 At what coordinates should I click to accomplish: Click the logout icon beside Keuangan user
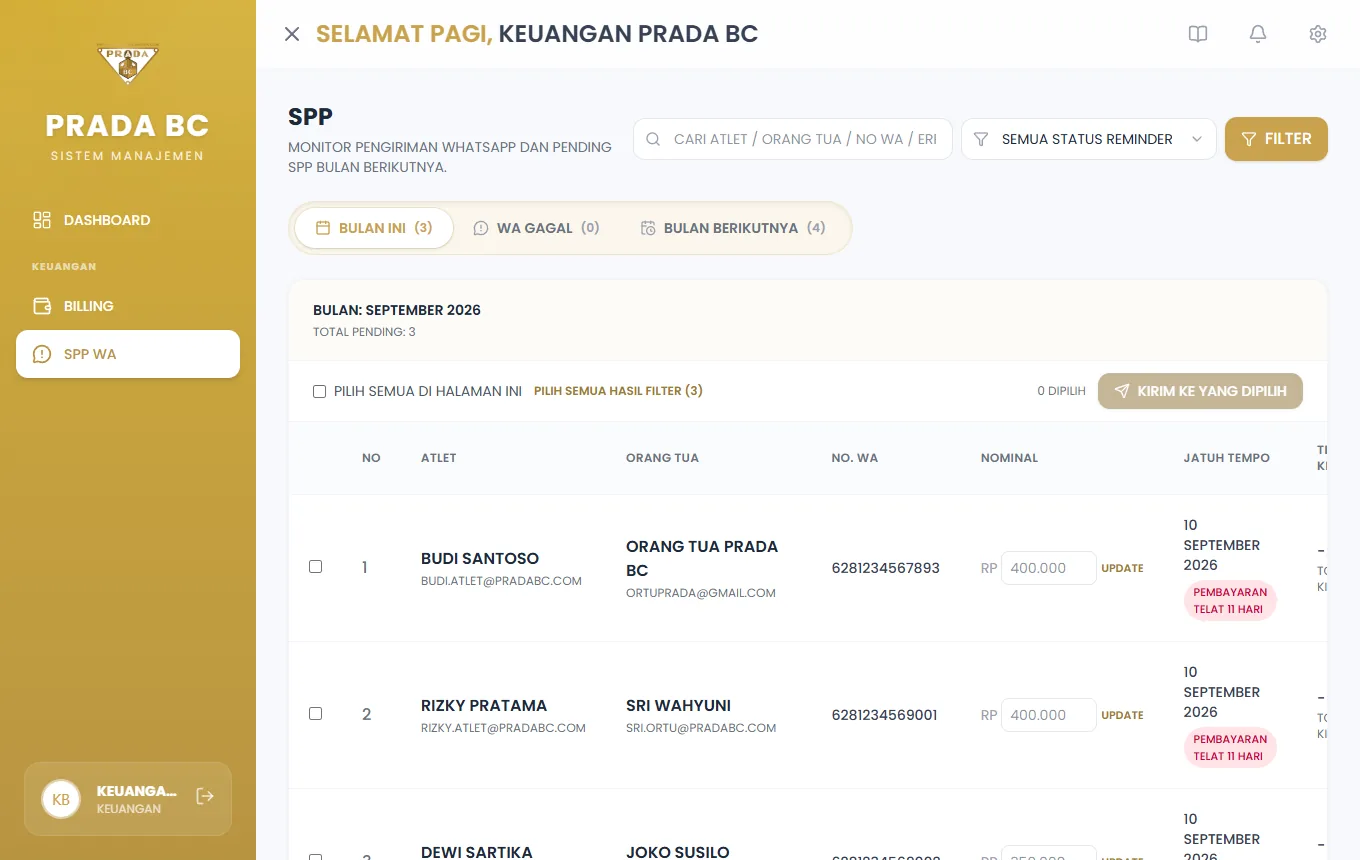(205, 796)
